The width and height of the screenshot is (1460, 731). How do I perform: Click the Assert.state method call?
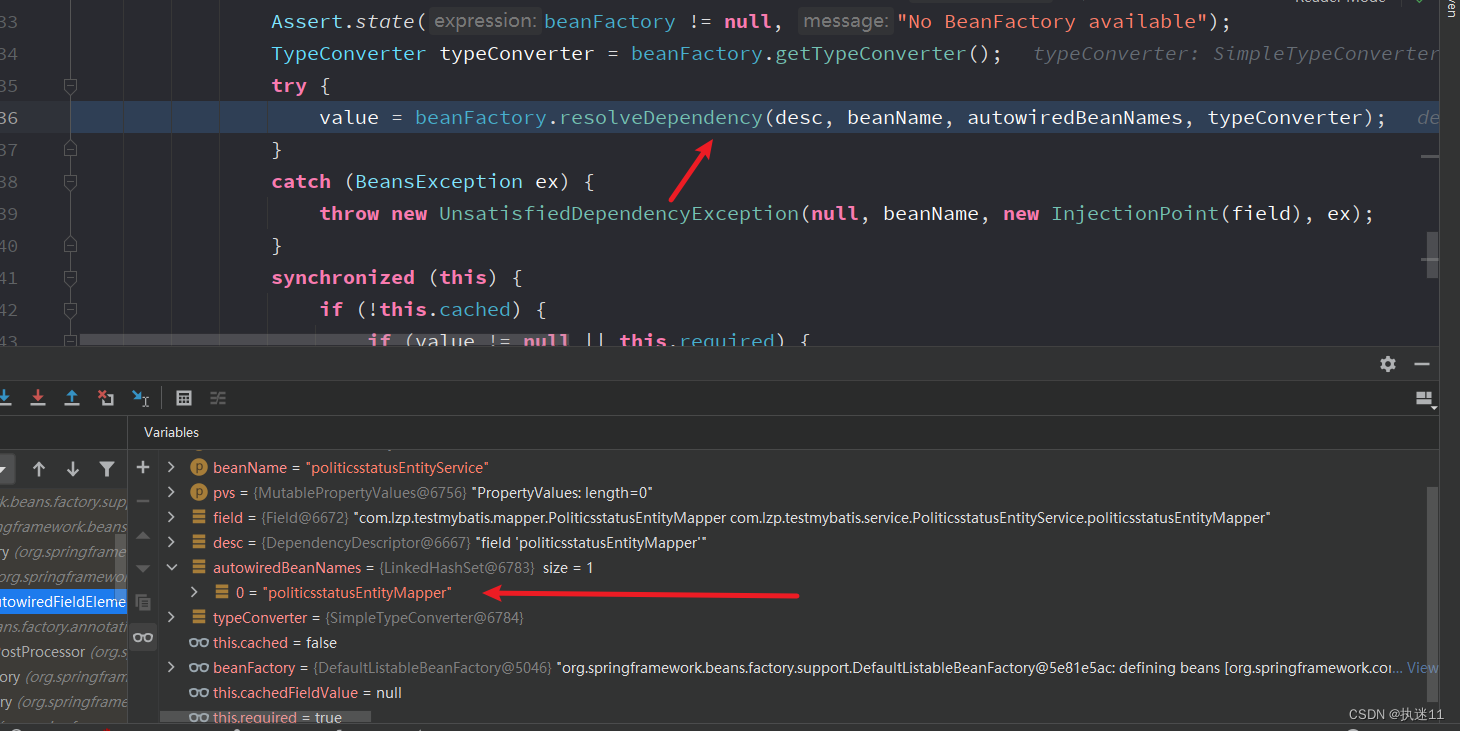[x=343, y=22]
